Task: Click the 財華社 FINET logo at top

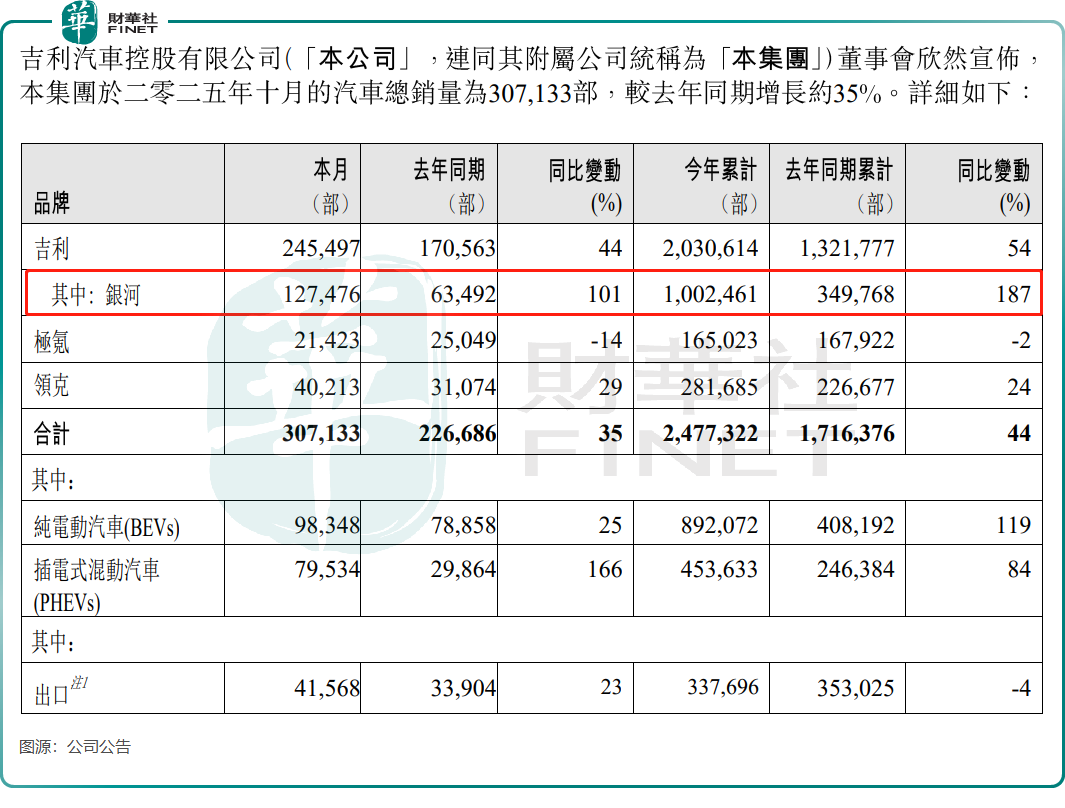Action: [x=109, y=19]
